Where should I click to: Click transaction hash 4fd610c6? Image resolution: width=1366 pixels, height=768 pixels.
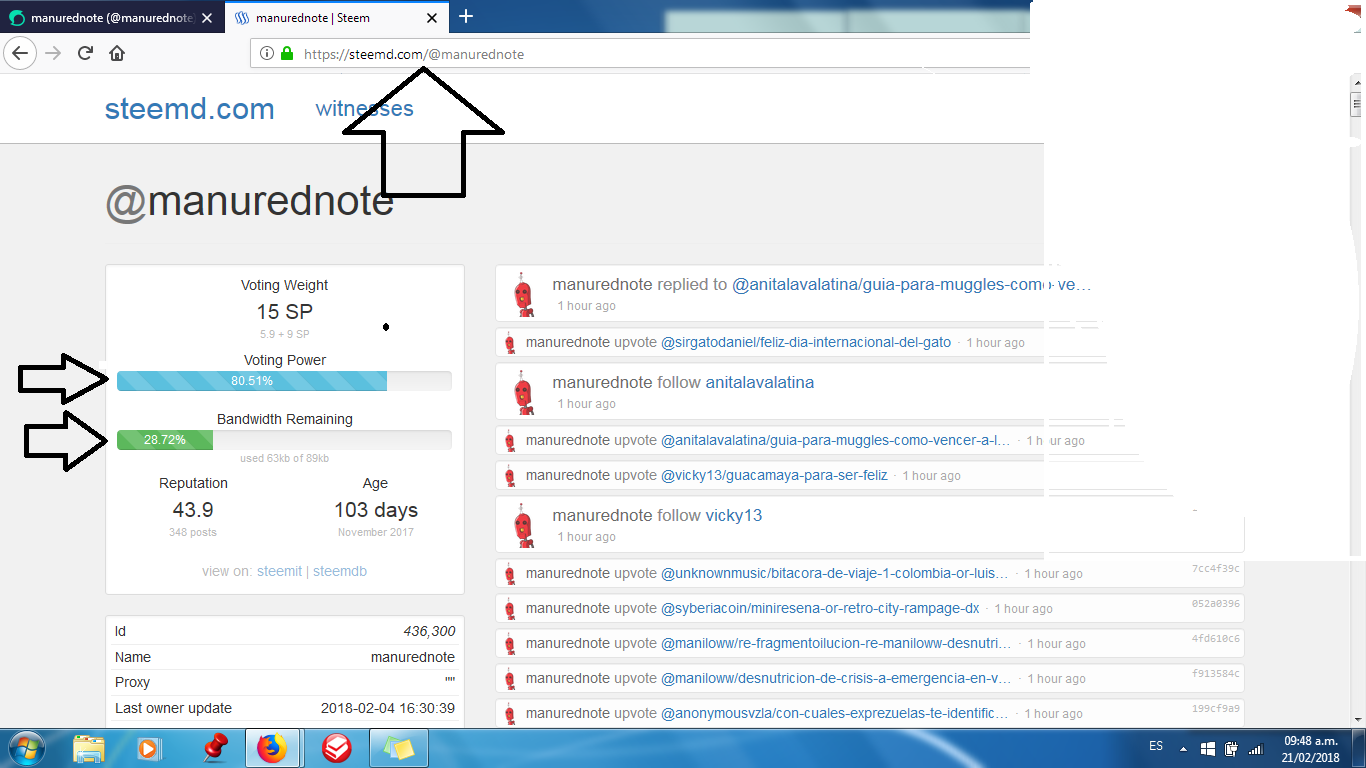tap(1216, 639)
